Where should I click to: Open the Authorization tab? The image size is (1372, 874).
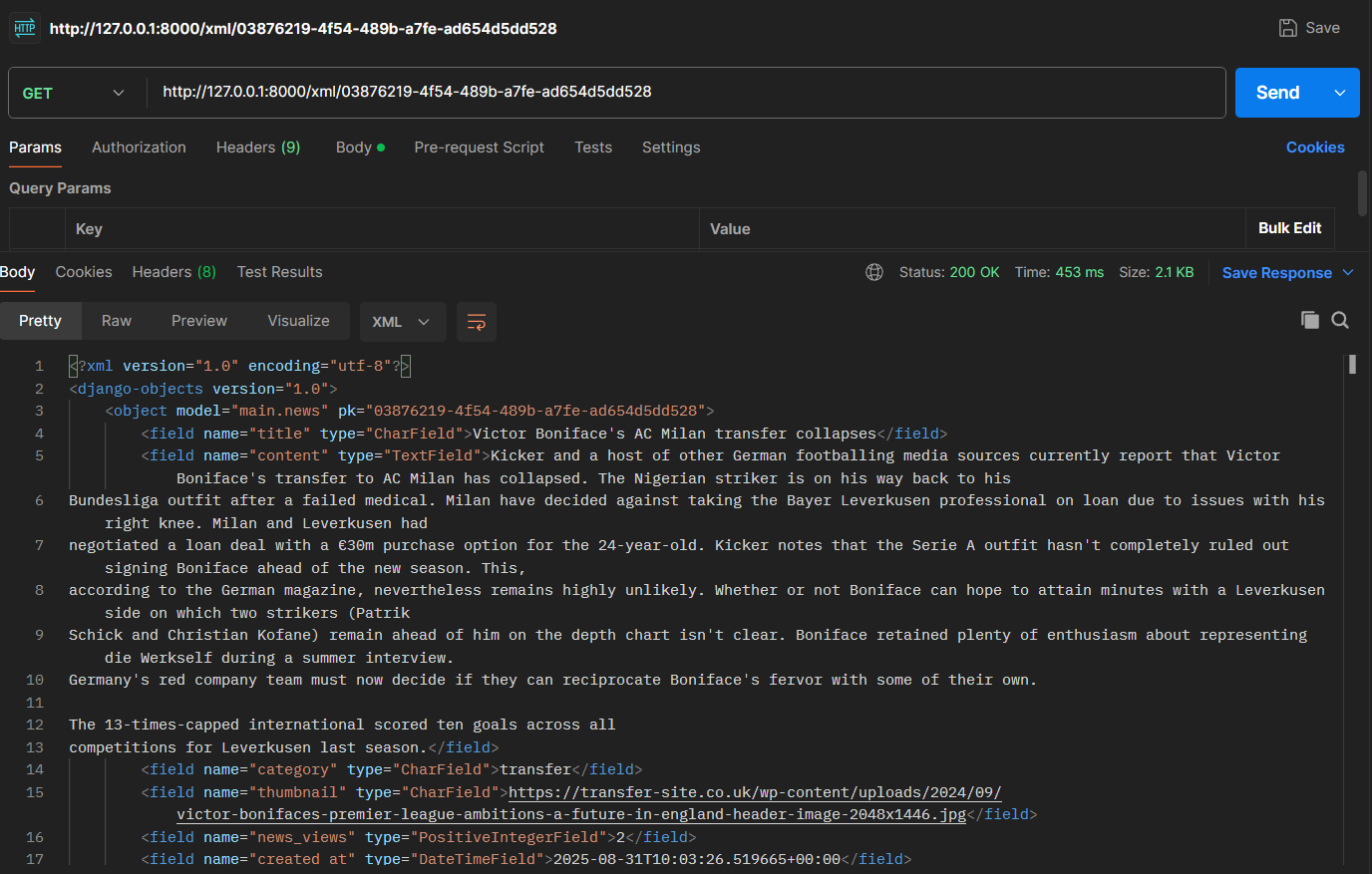(x=139, y=147)
